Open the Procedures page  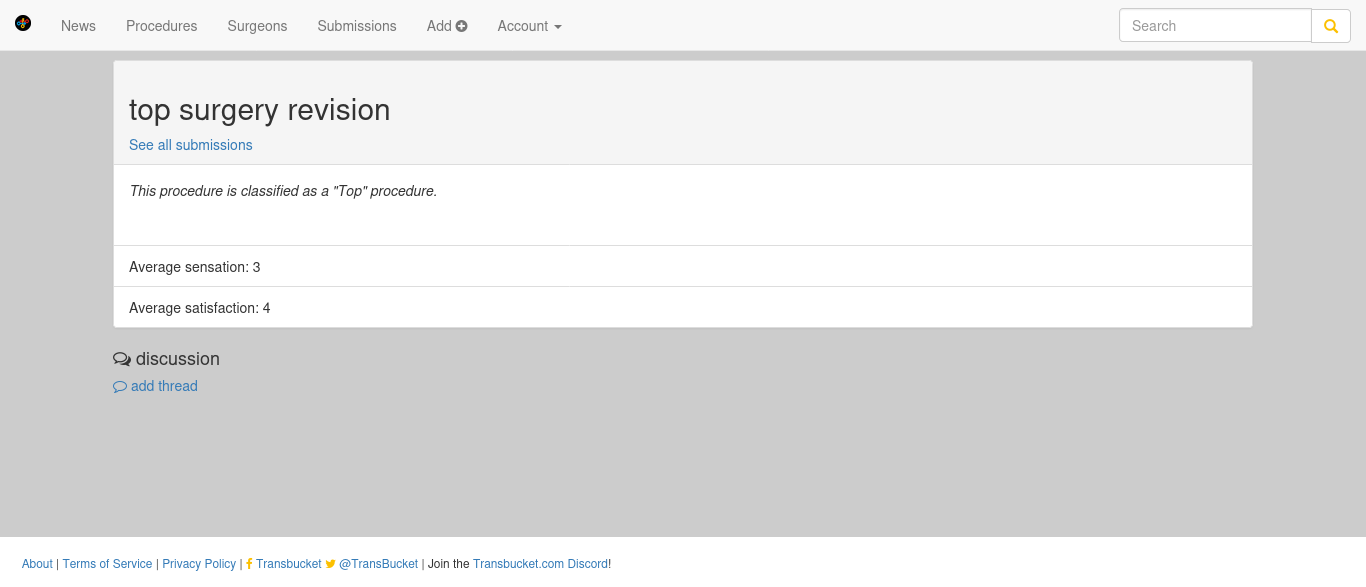161,26
